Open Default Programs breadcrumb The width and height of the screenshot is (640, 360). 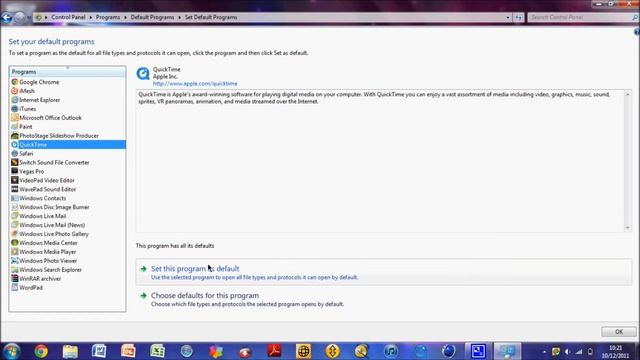click(x=152, y=18)
